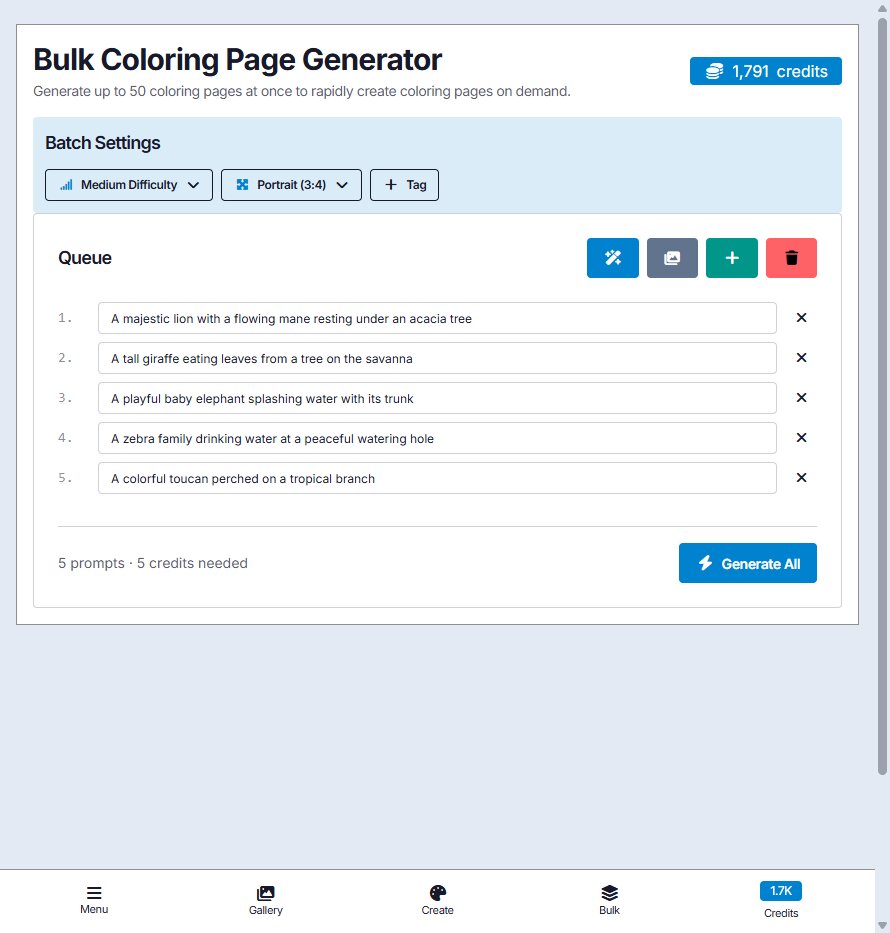Add a new prompt with the plus icon

pyautogui.click(x=731, y=257)
